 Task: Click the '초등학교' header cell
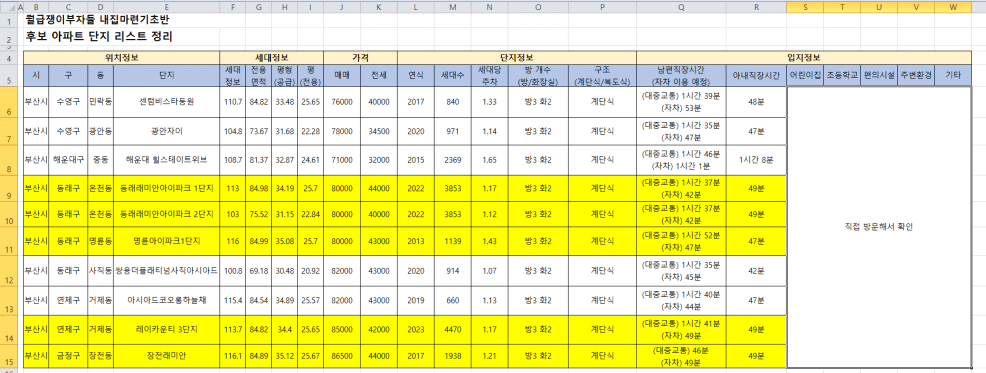coord(843,75)
